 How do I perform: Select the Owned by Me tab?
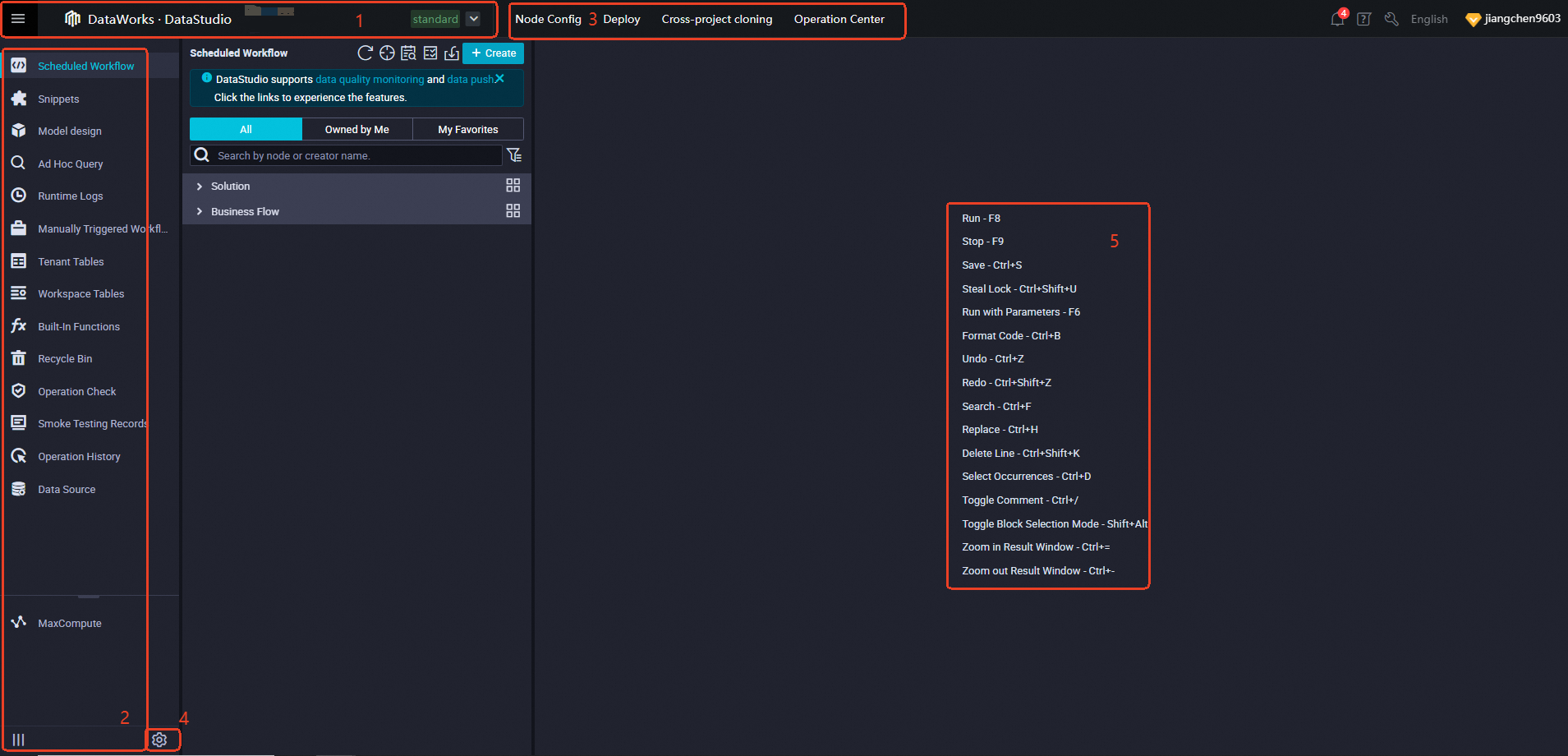point(357,129)
